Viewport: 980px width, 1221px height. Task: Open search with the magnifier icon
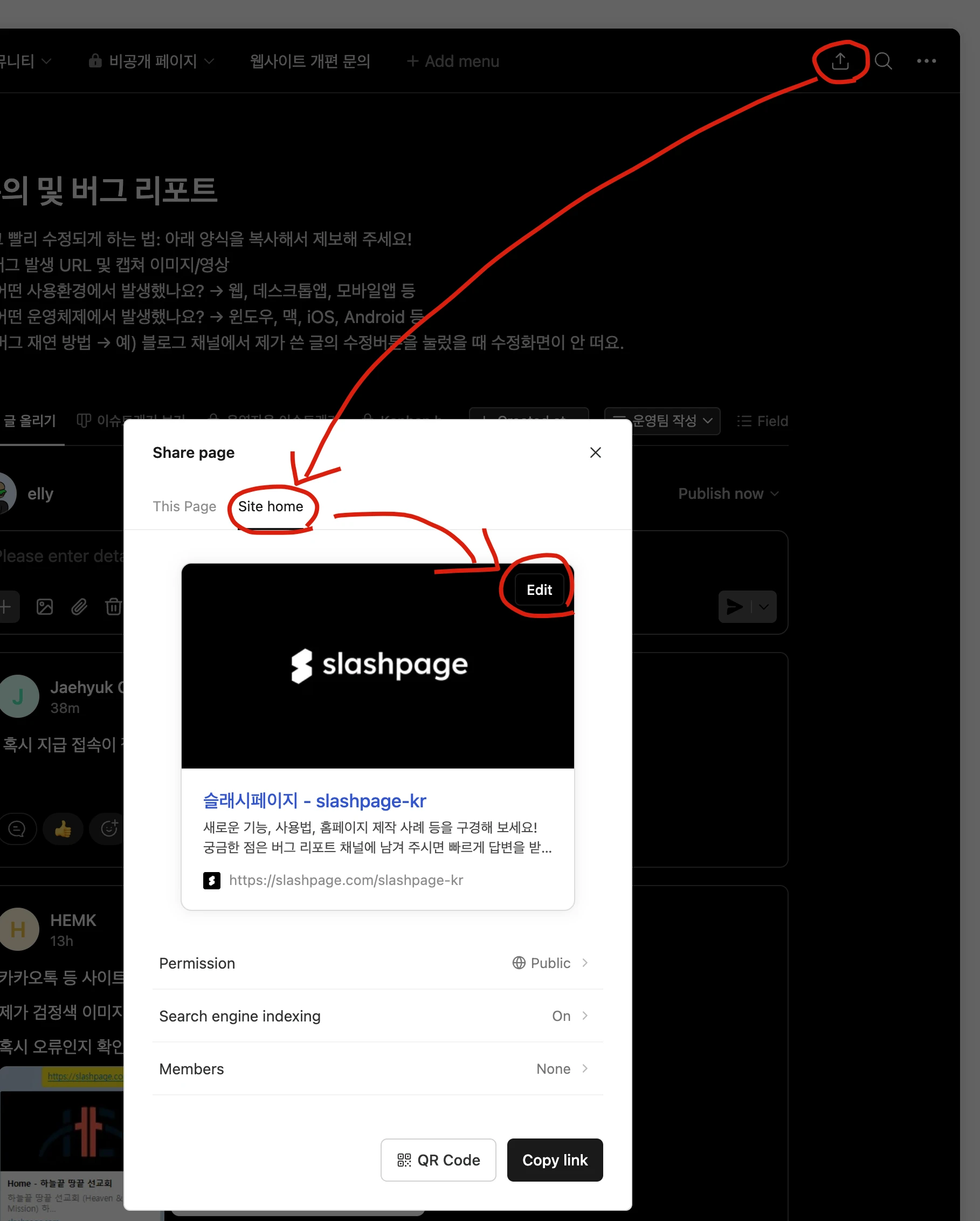pyautogui.click(x=882, y=61)
